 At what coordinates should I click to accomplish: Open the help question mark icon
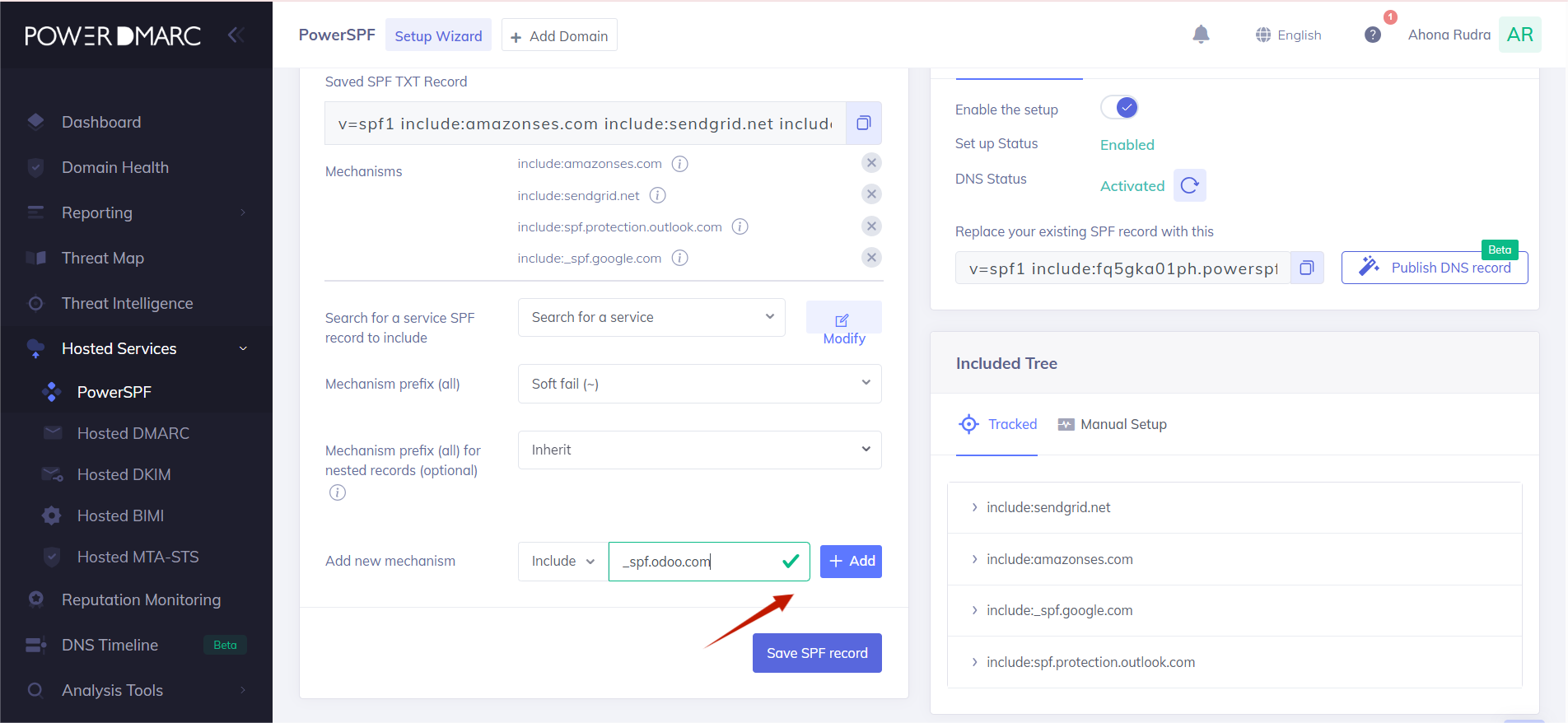[1372, 35]
